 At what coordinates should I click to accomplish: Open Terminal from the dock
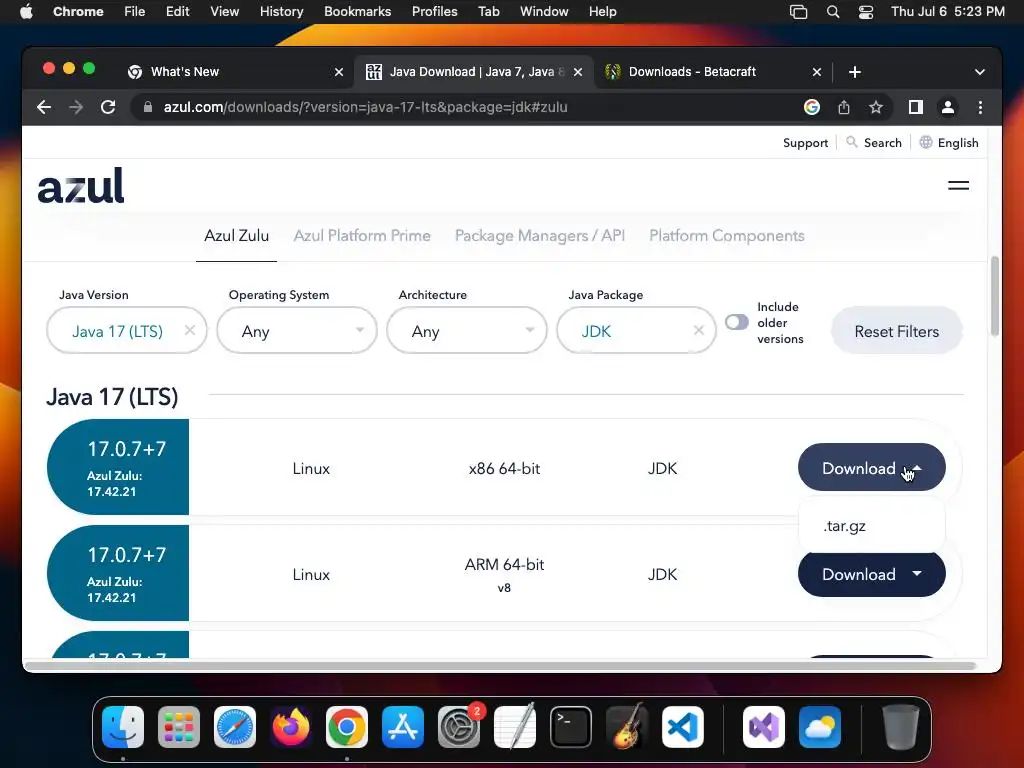571,727
